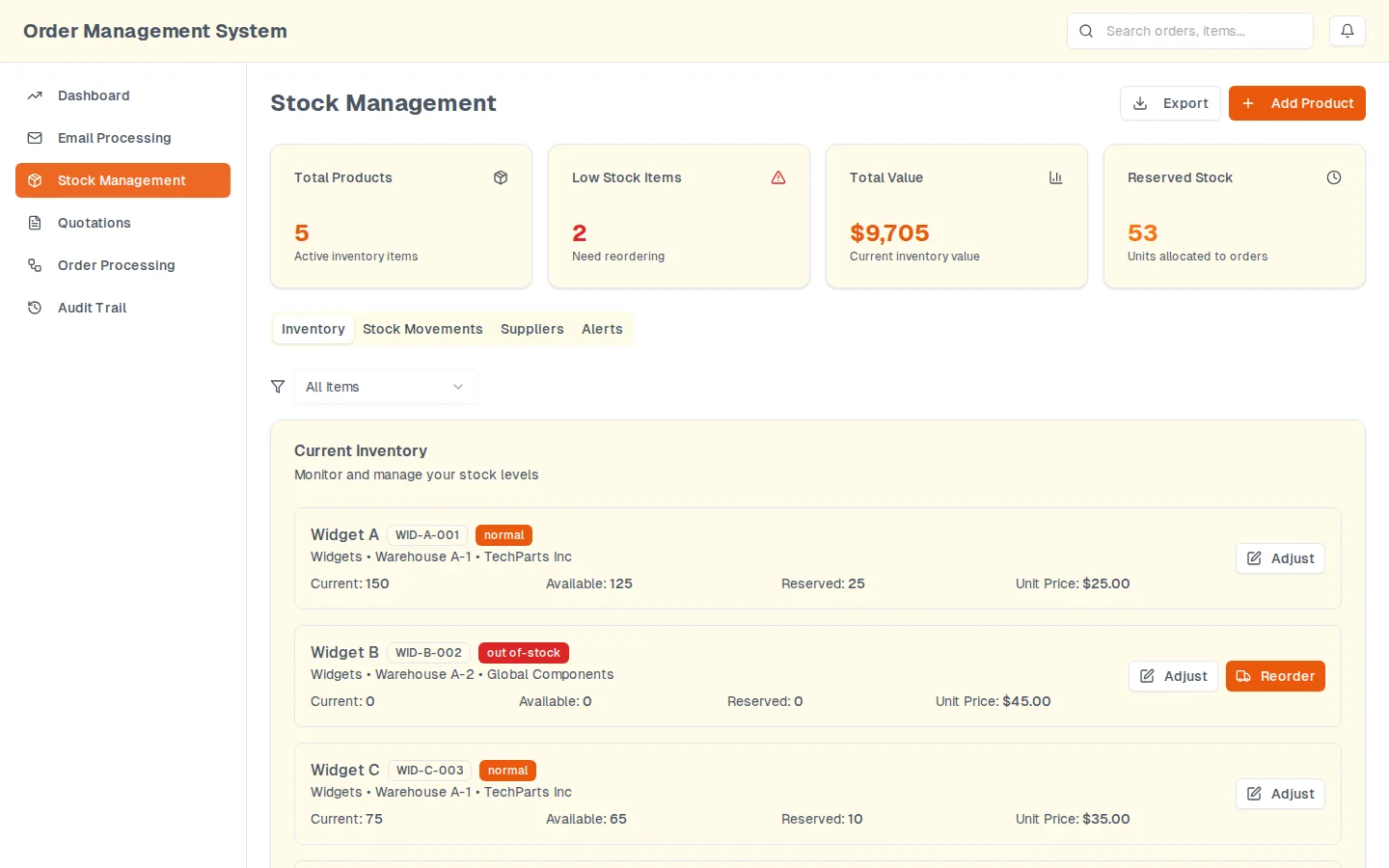Click the Reserved Stock clock icon
Image resolution: width=1389 pixels, height=868 pixels.
pos(1334,177)
